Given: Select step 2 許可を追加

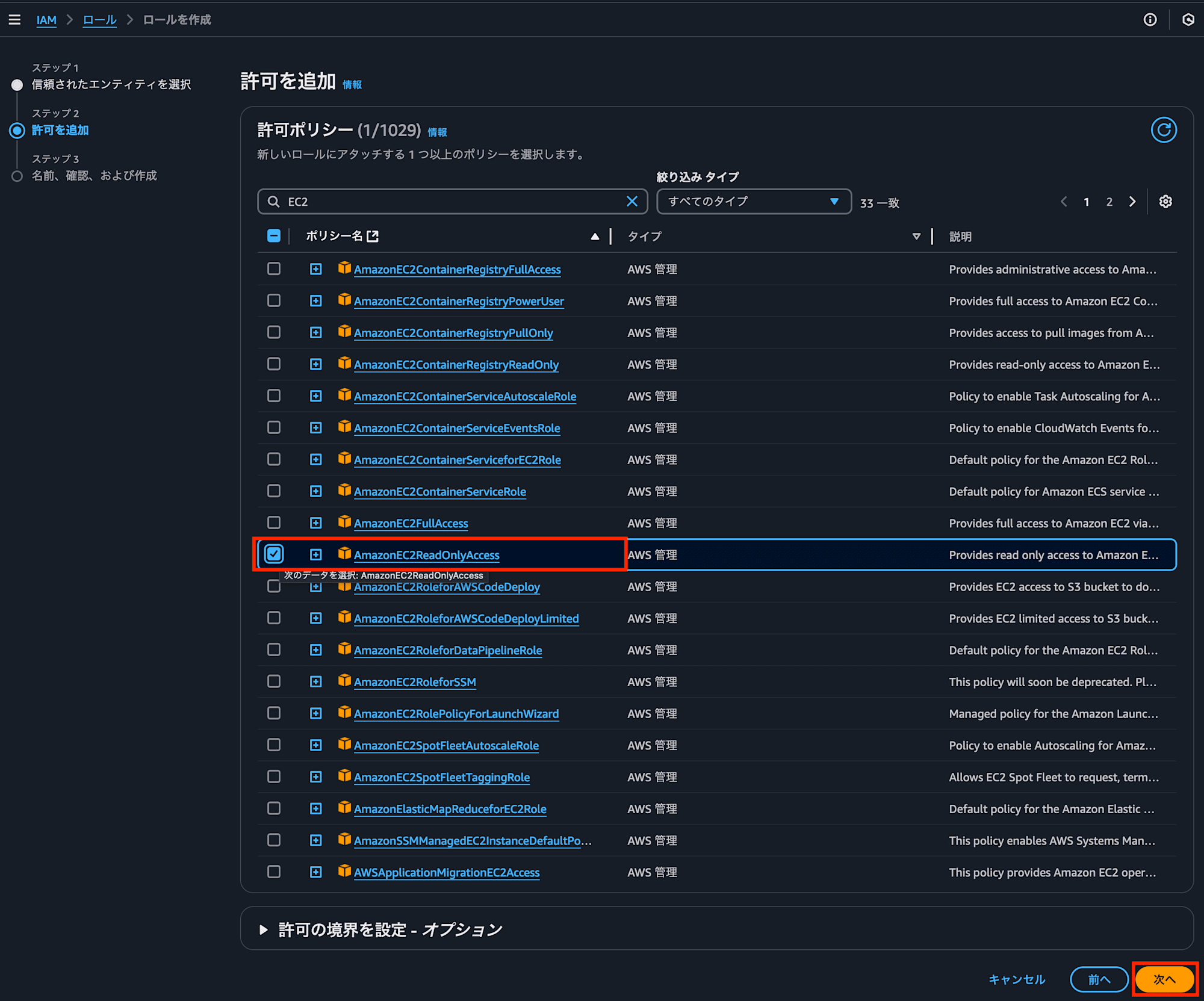Looking at the screenshot, I should click(60, 130).
